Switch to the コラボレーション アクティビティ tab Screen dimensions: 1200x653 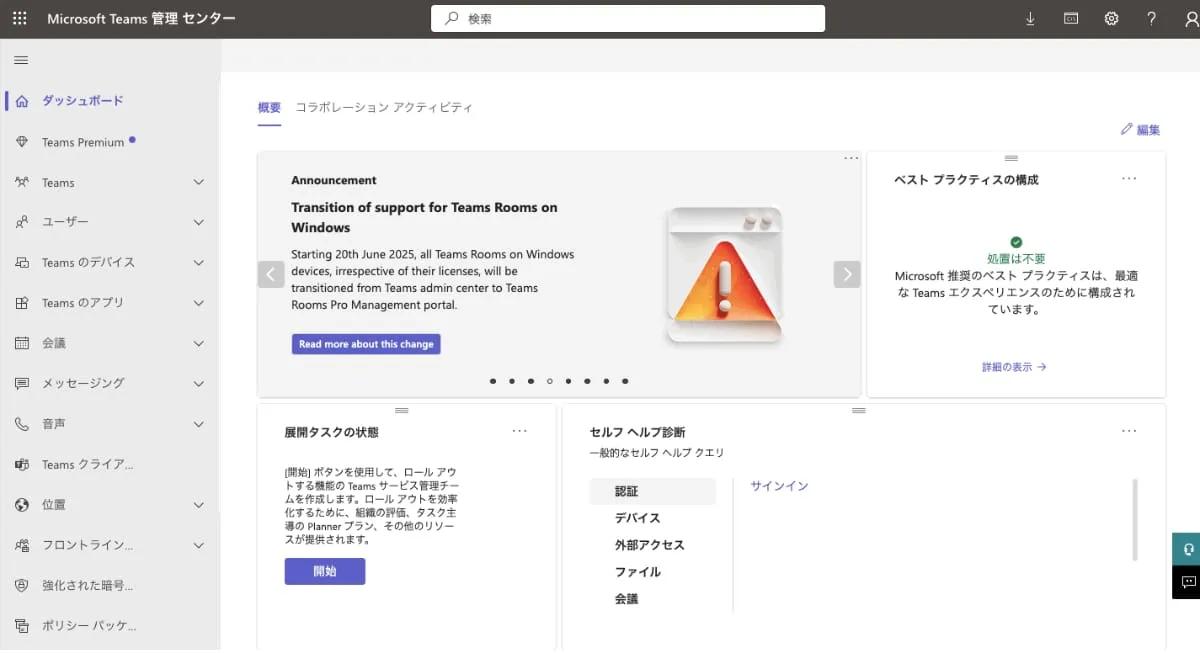(x=382, y=107)
